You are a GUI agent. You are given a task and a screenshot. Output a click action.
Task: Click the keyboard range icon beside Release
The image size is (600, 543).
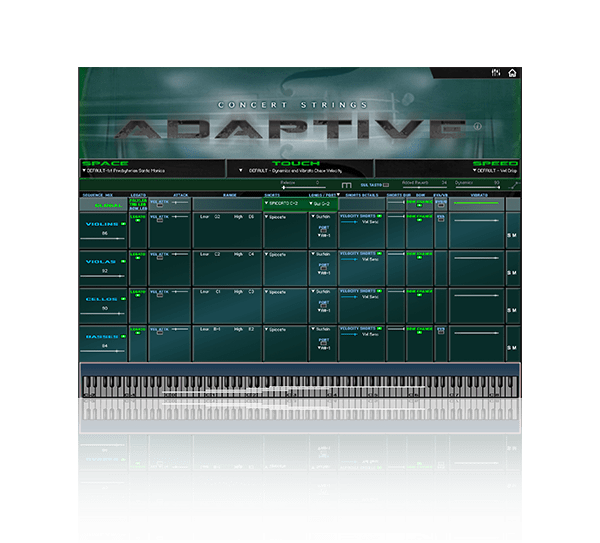pos(346,185)
